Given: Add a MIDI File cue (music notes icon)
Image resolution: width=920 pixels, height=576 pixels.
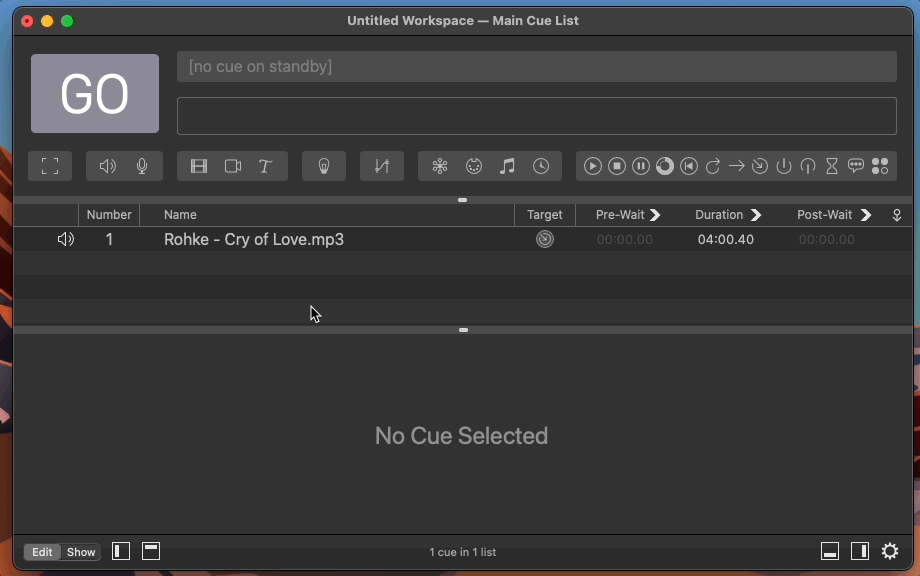Looking at the screenshot, I should pyautogui.click(x=507, y=166).
